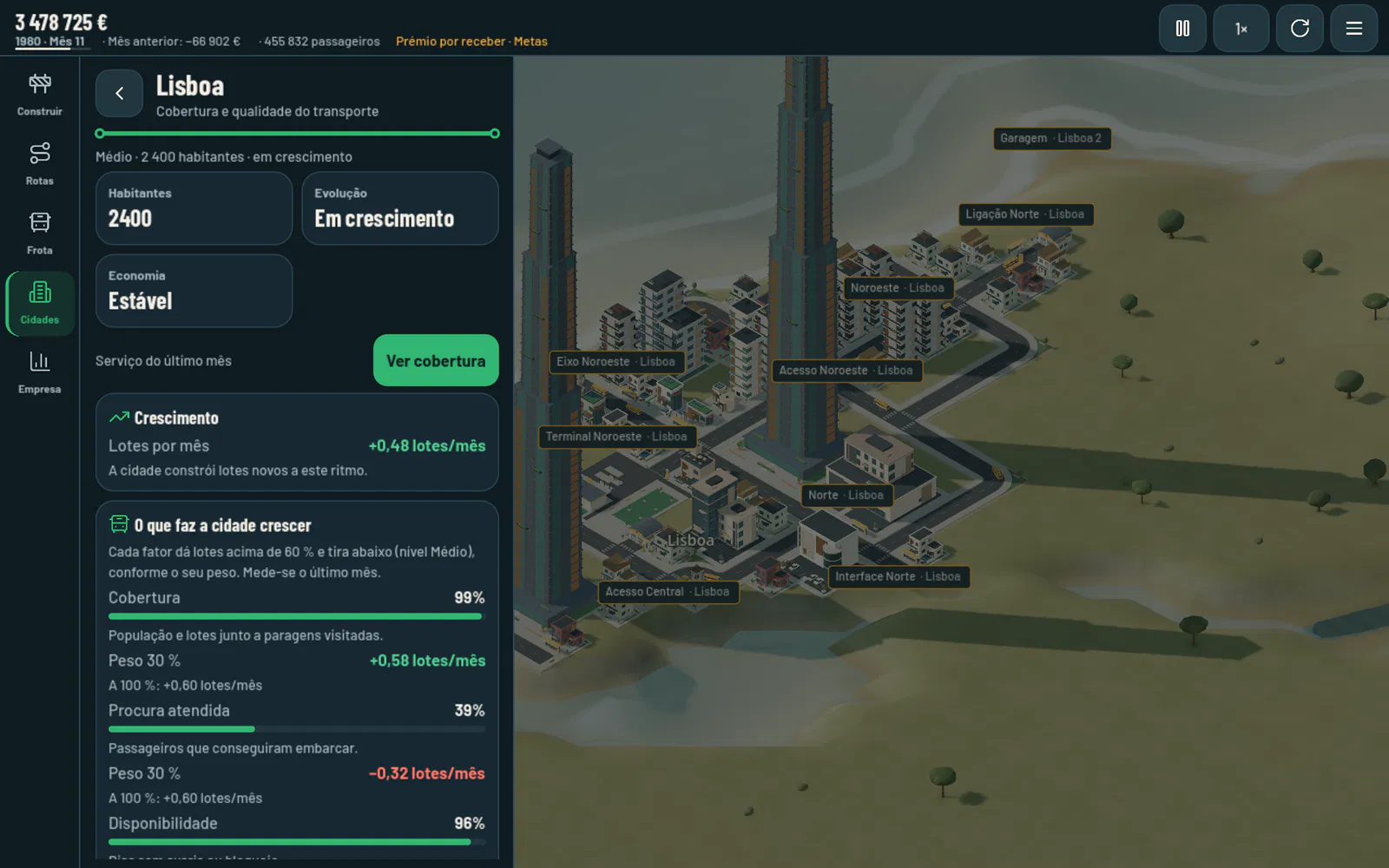Click the 455 832 passageiros counter
The image size is (1389, 868).
pos(321,42)
